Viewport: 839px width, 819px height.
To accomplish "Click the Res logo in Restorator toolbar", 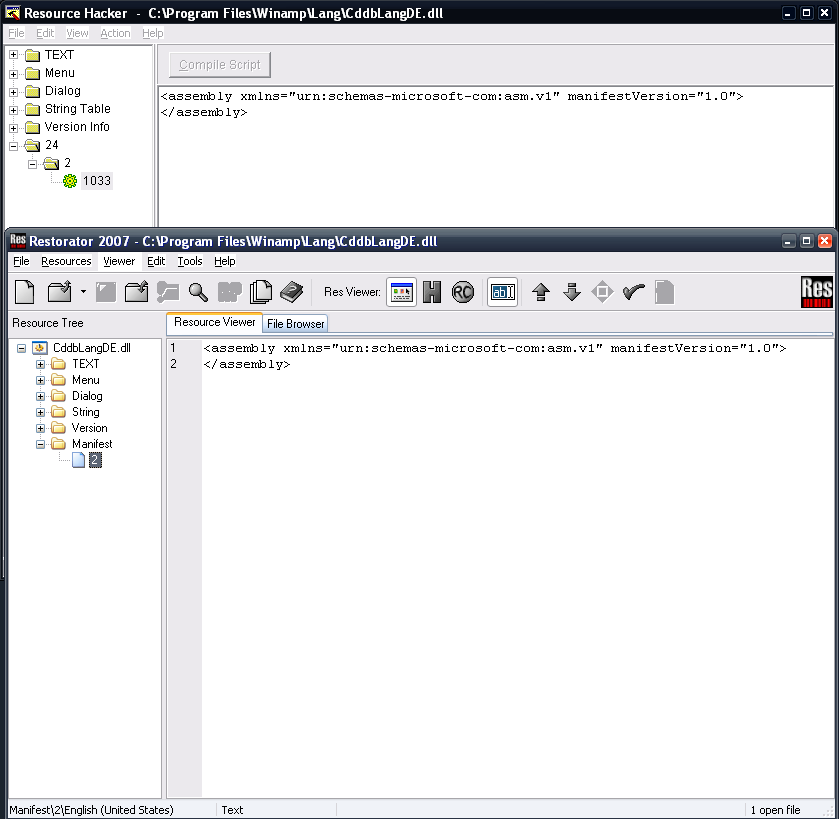I will coord(817,292).
